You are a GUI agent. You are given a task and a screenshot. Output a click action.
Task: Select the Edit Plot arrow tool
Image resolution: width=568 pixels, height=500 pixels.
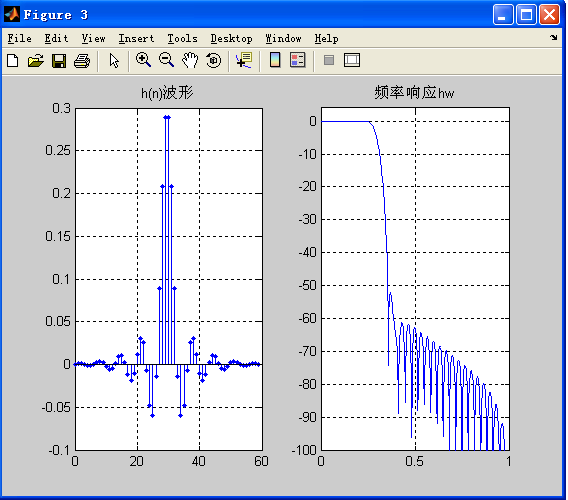(114, 61)
